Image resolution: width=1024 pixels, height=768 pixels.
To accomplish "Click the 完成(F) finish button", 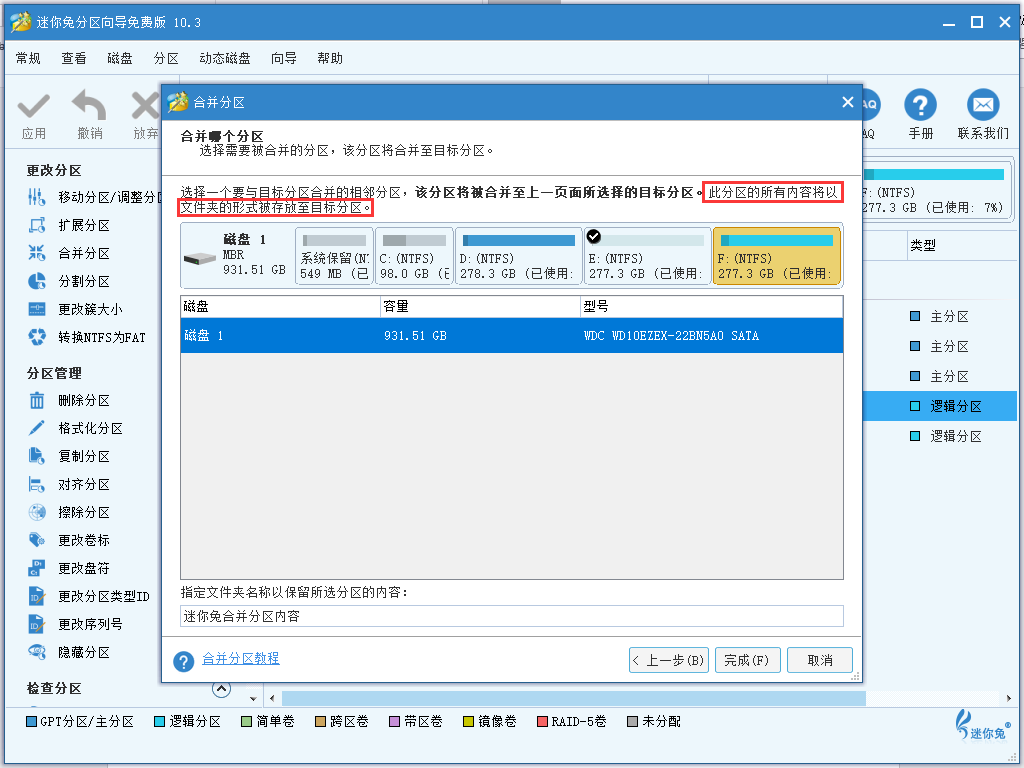I will [x=747, y=660].
